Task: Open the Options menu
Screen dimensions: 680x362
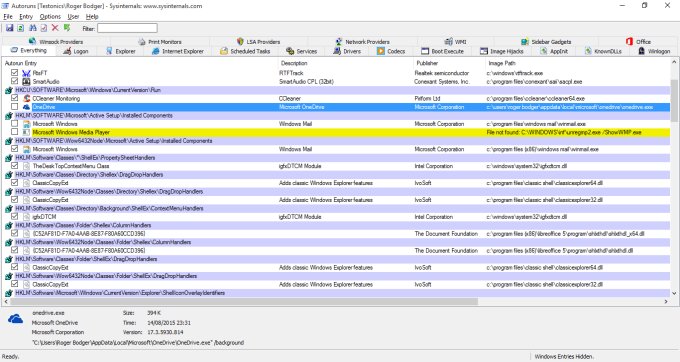Action: click(50, 16)
